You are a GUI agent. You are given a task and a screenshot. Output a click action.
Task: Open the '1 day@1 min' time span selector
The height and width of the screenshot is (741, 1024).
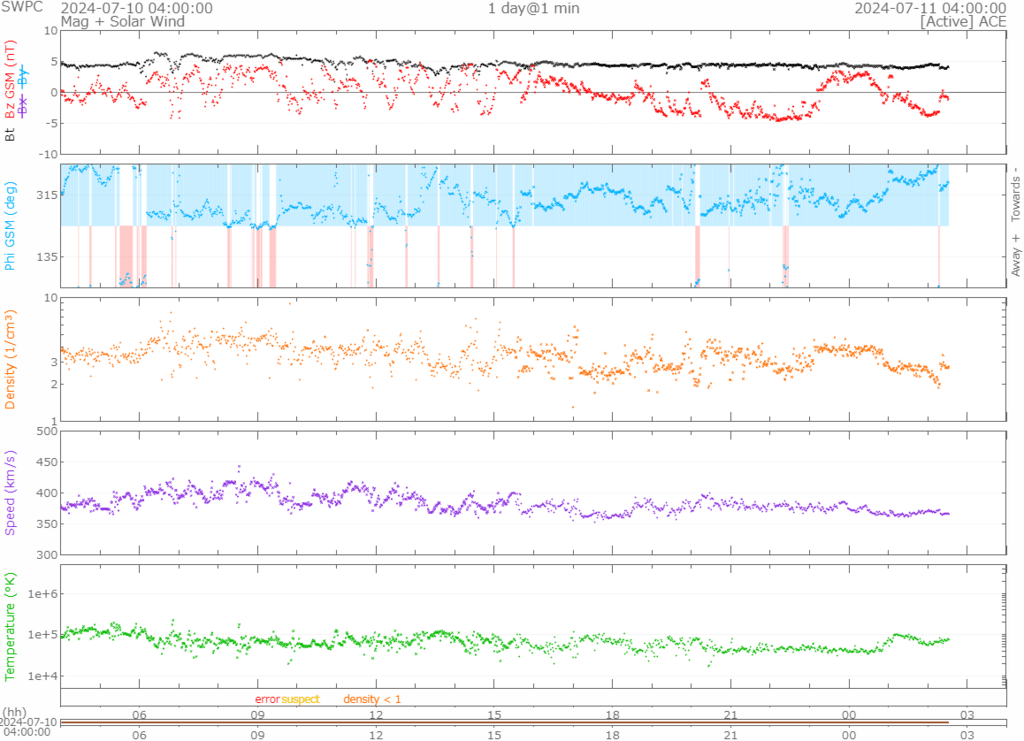(x=534, y=8)
